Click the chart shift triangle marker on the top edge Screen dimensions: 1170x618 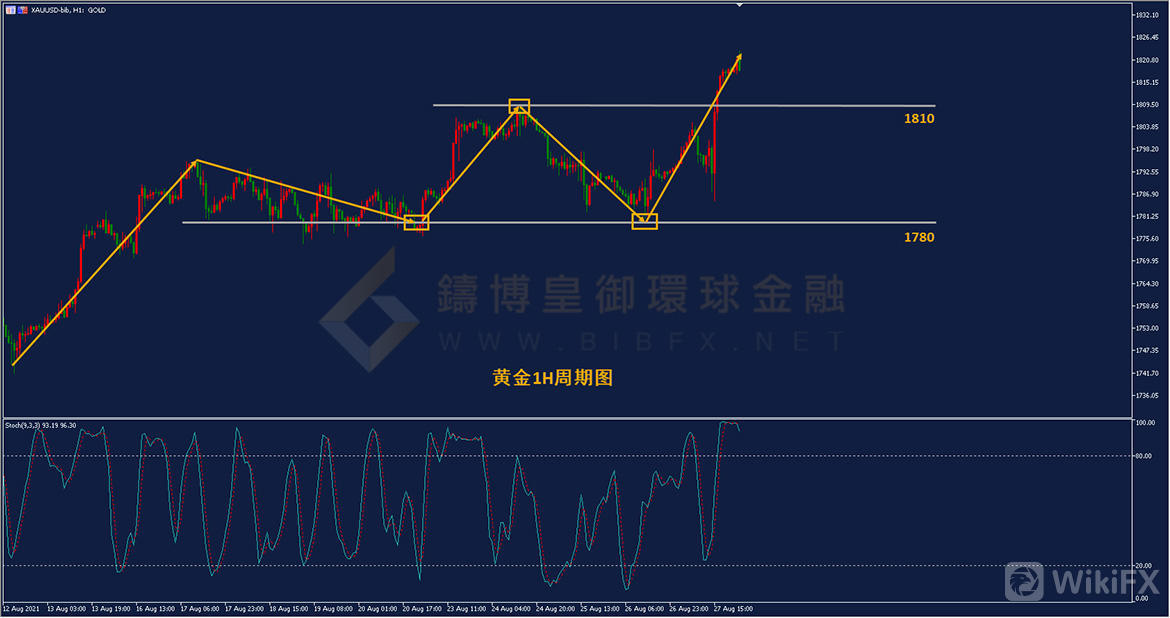pyautogui.click(x=739, y=4)
